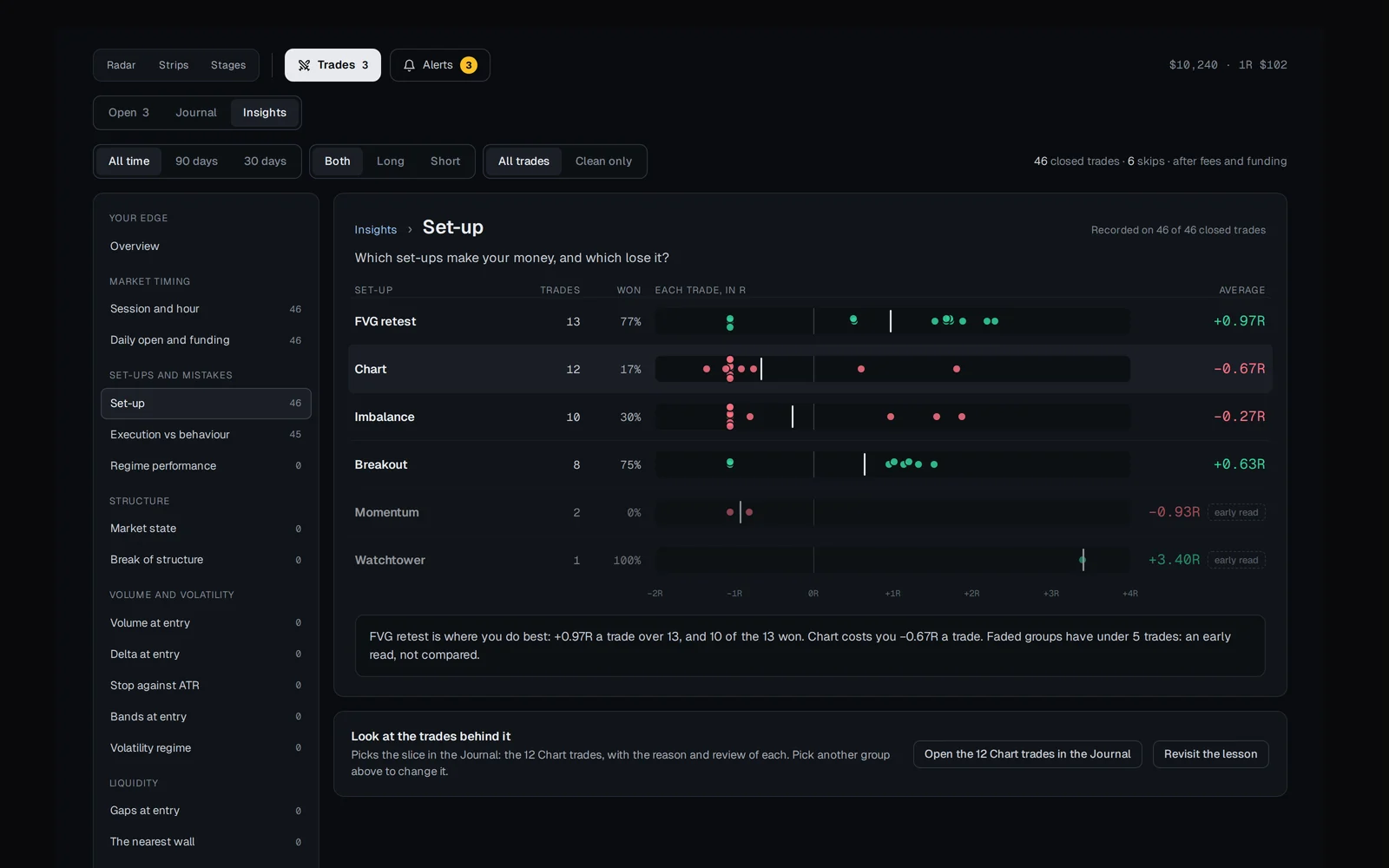The height and width of the screenshot is (868, 1389).
Task: Click the crossed-swords icon in Trades
Action: pyautogui.click(x=304, y=65)
